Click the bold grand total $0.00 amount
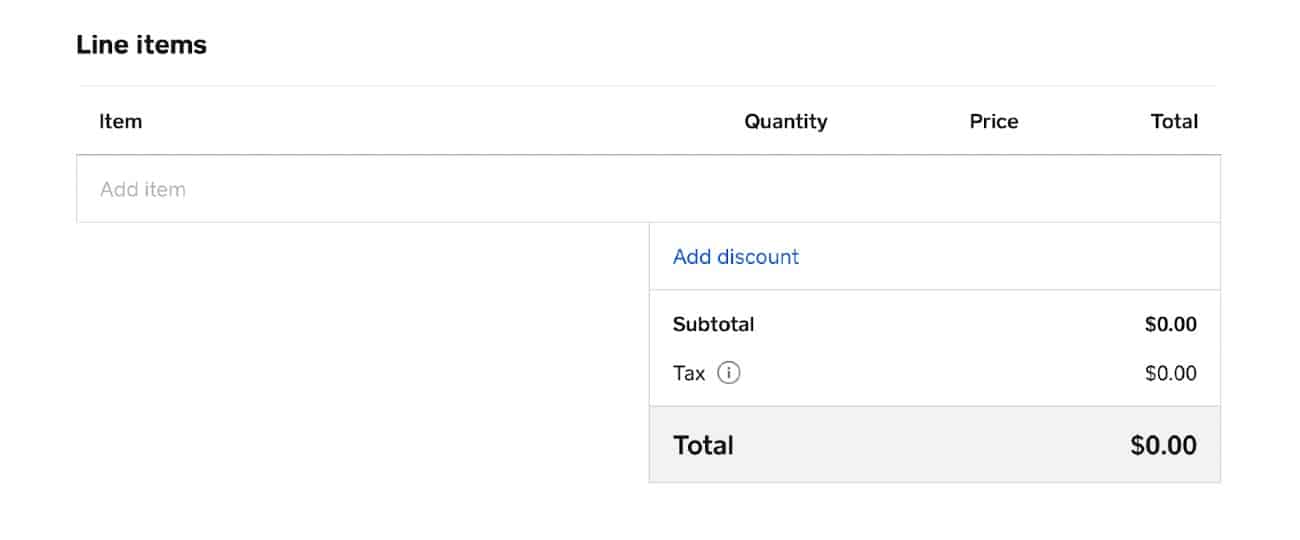The image size is (1300, 540). pyautogui.click(x=1163, y=445)
